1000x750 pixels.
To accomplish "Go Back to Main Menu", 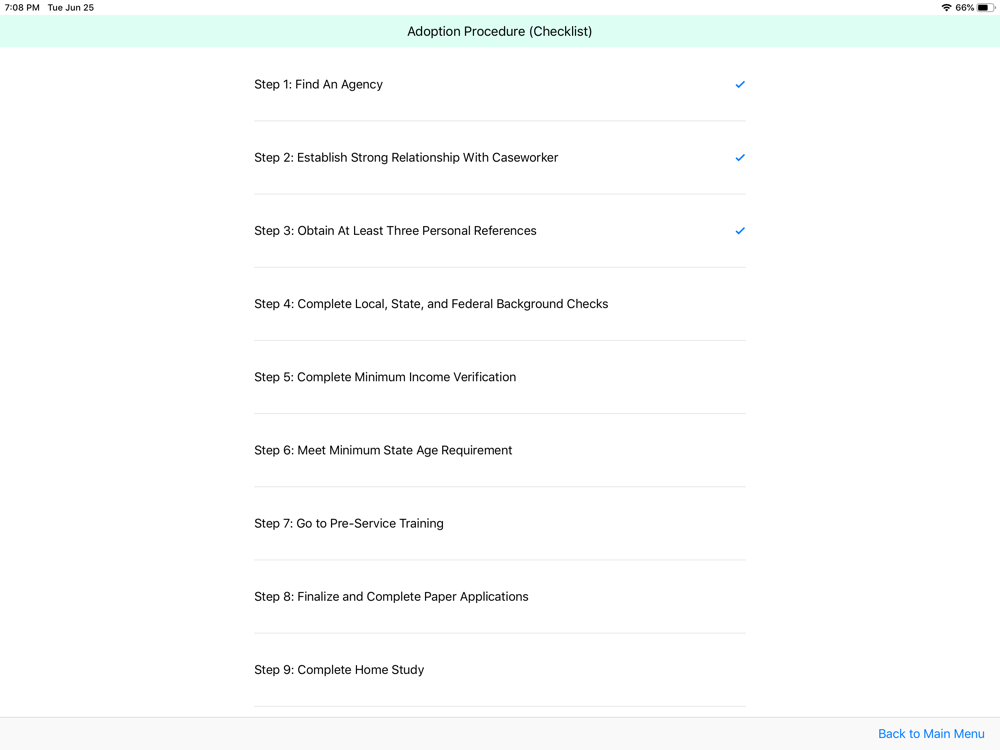I will click(931, 734).
